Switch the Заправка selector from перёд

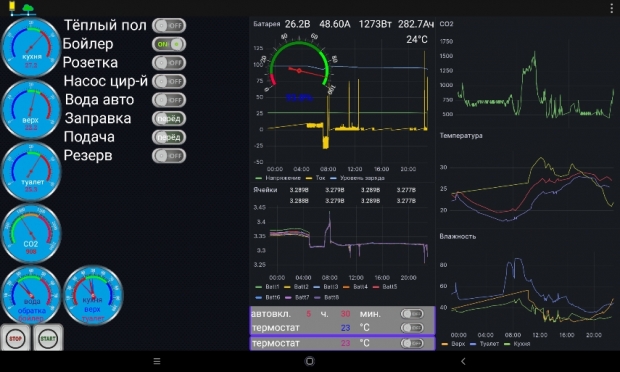[x=169, y=119]
